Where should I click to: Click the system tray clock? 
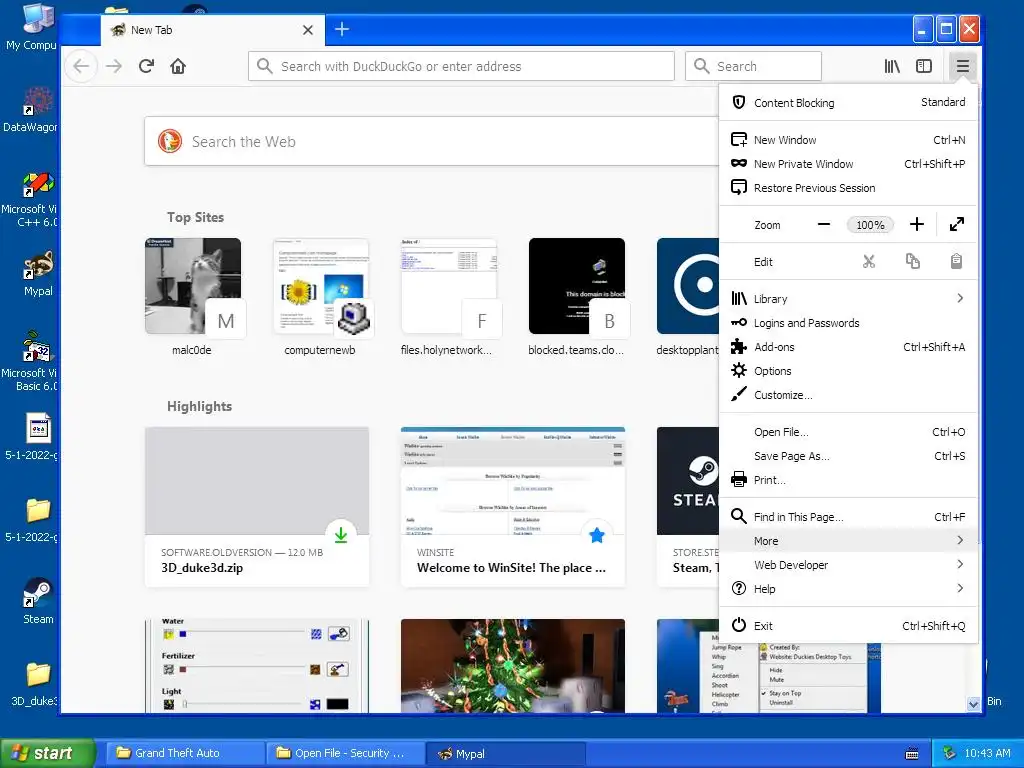click(x=987, y=753)
